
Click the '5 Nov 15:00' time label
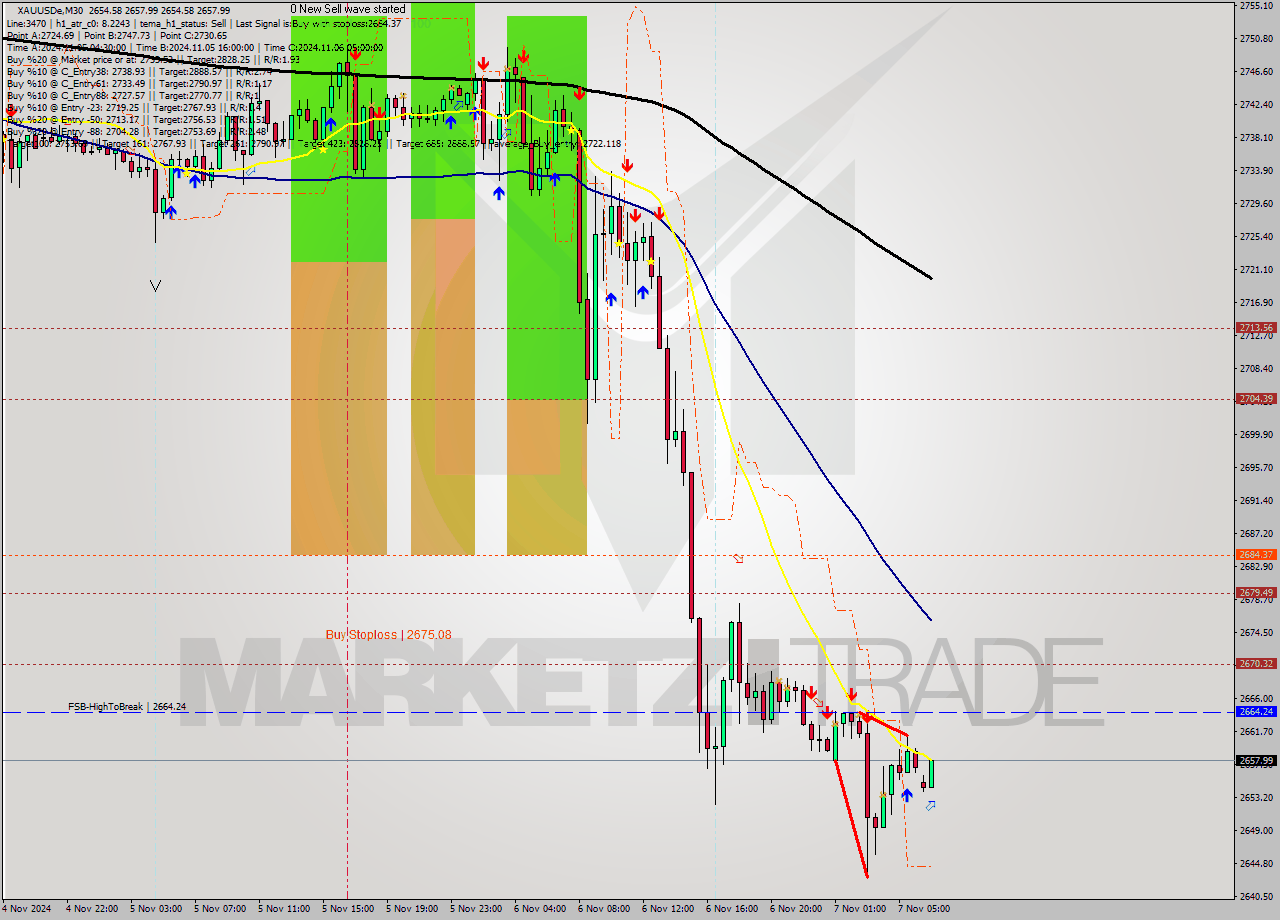click(x=348, y=909)
